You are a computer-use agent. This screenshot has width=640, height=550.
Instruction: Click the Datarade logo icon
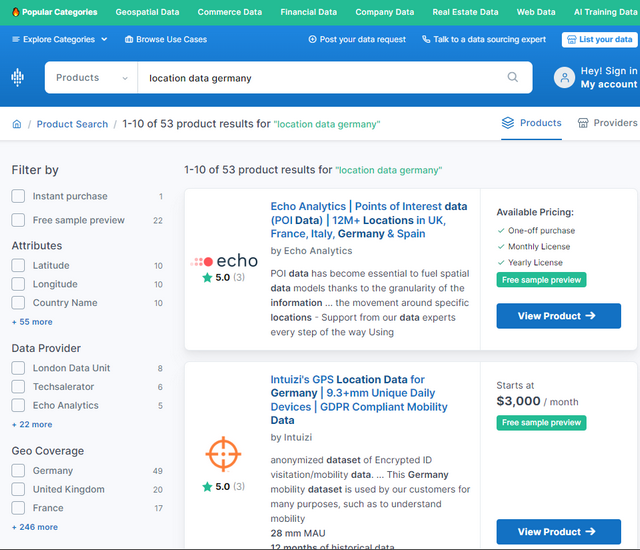(18, 77)
